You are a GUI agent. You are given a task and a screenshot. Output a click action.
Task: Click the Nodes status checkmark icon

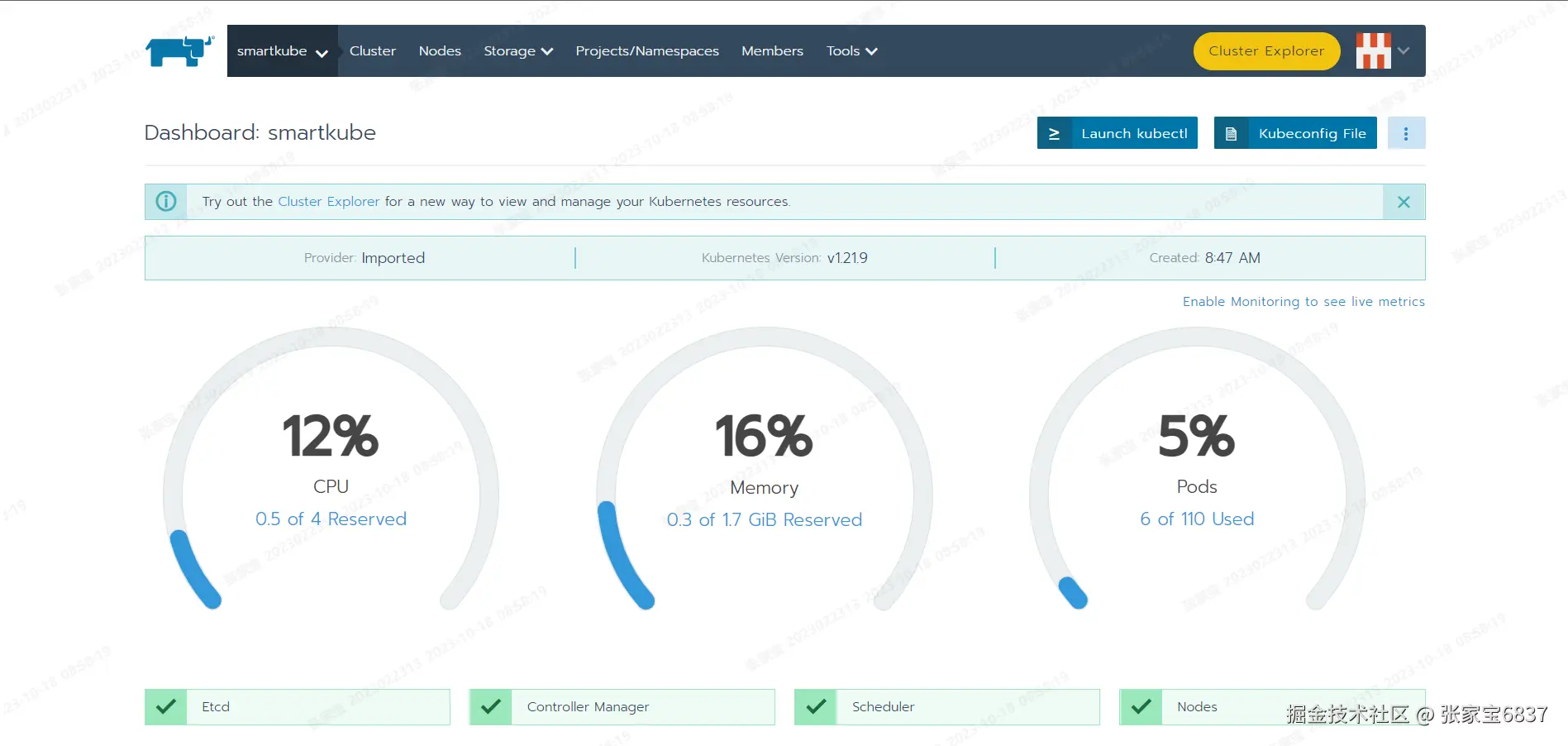pyautogui.click(x=1141, y=707)
